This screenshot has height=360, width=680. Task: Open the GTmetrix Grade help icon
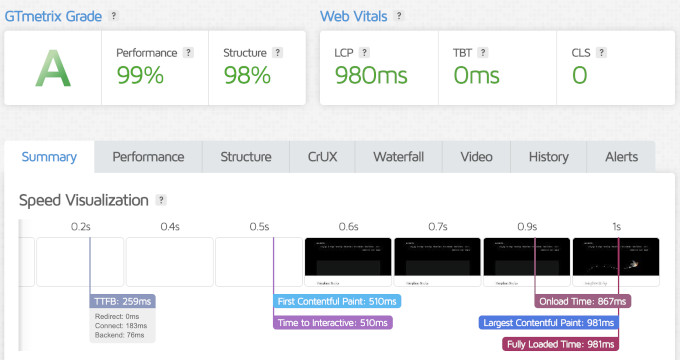pos(114,16)
